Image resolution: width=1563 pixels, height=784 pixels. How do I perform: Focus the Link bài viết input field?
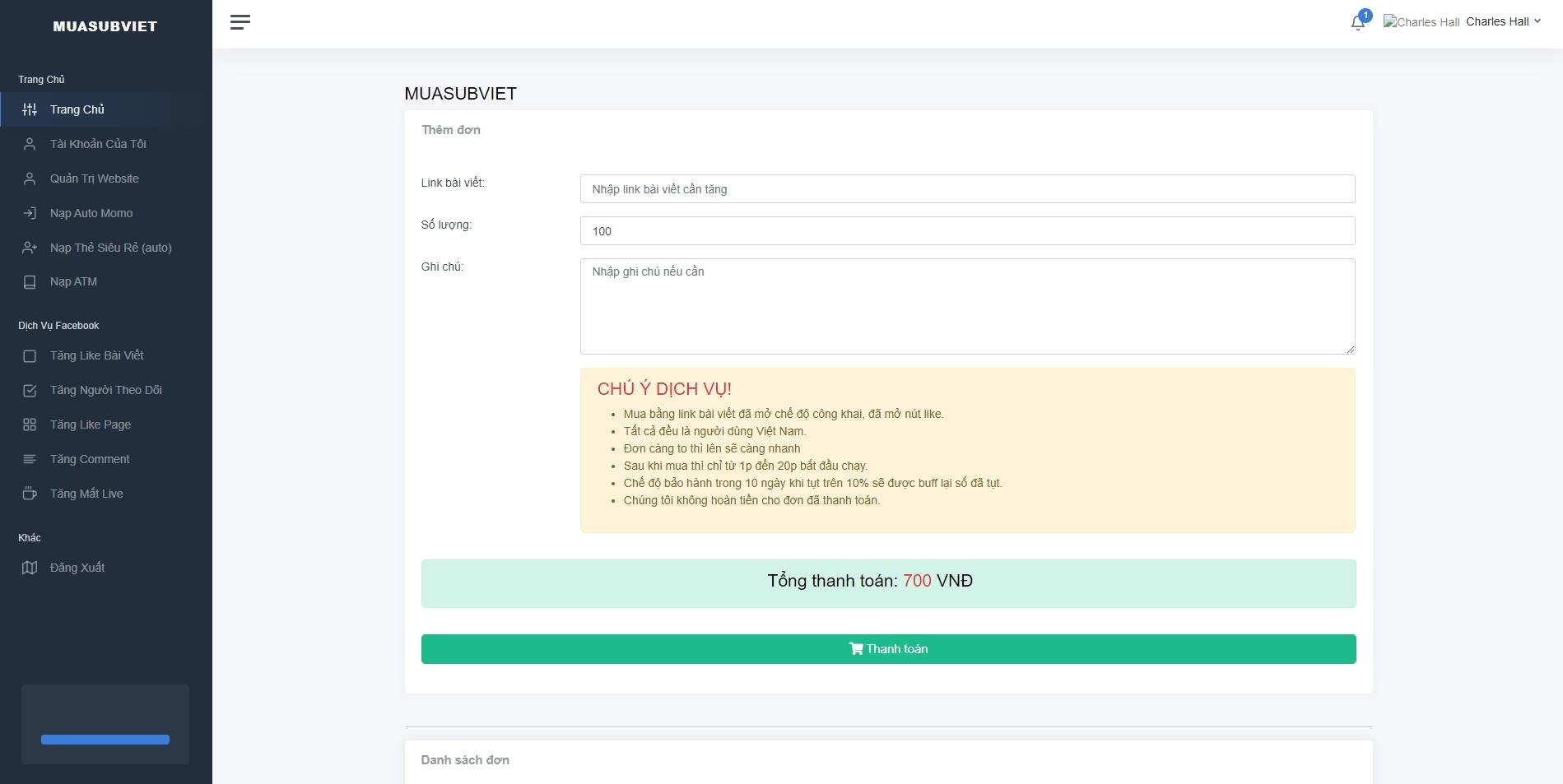click(967, 189)
